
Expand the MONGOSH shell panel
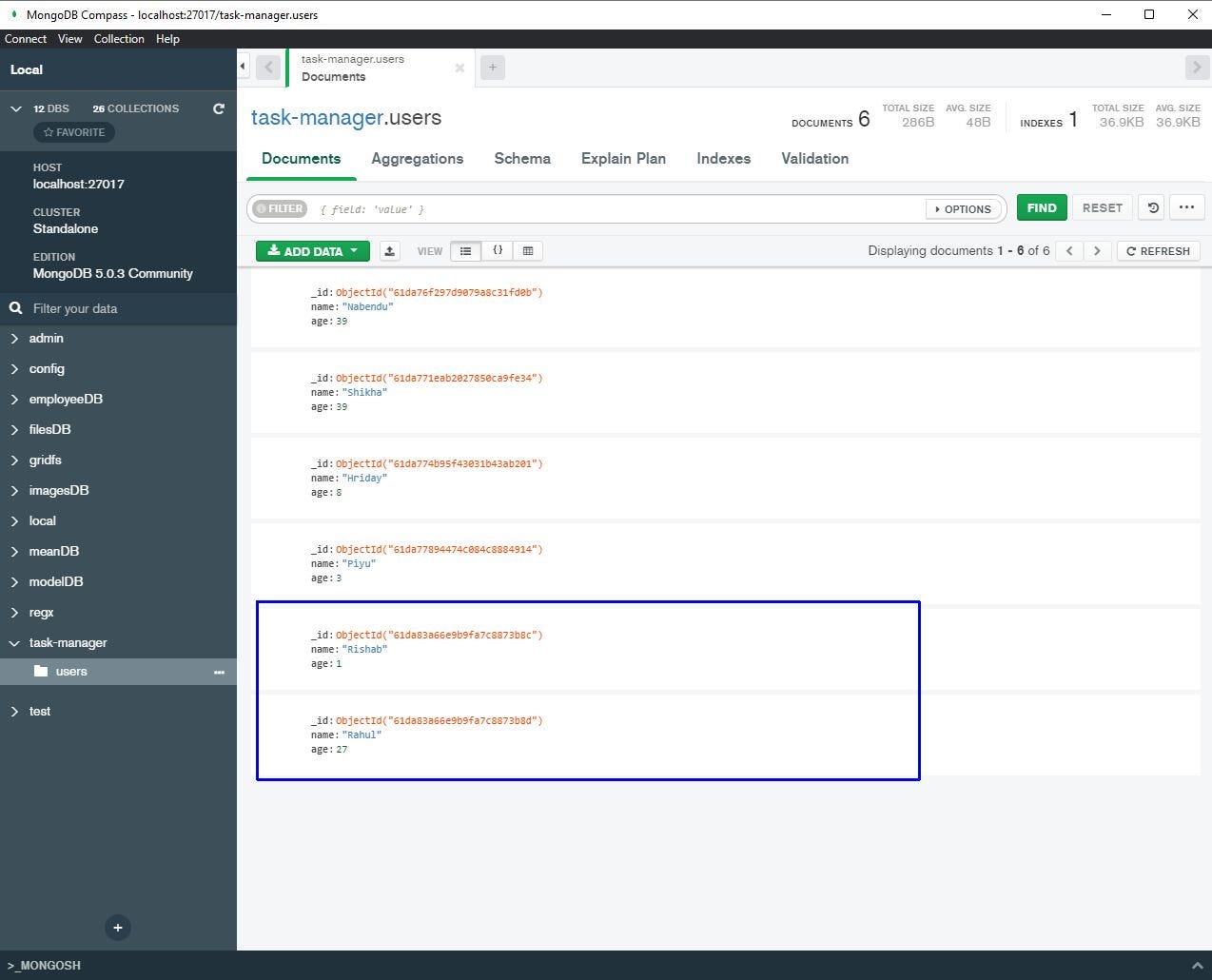(x=1196, y=965)
